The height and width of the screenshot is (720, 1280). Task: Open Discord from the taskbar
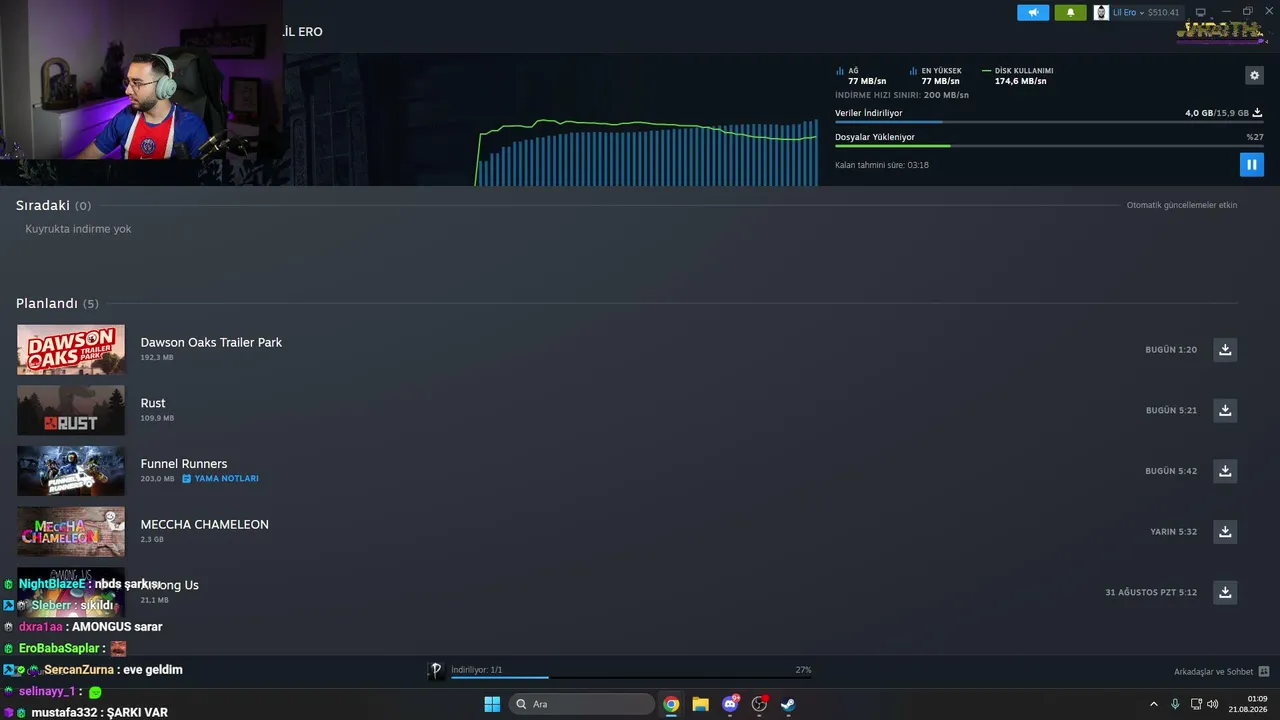click(x=730, y=704)
